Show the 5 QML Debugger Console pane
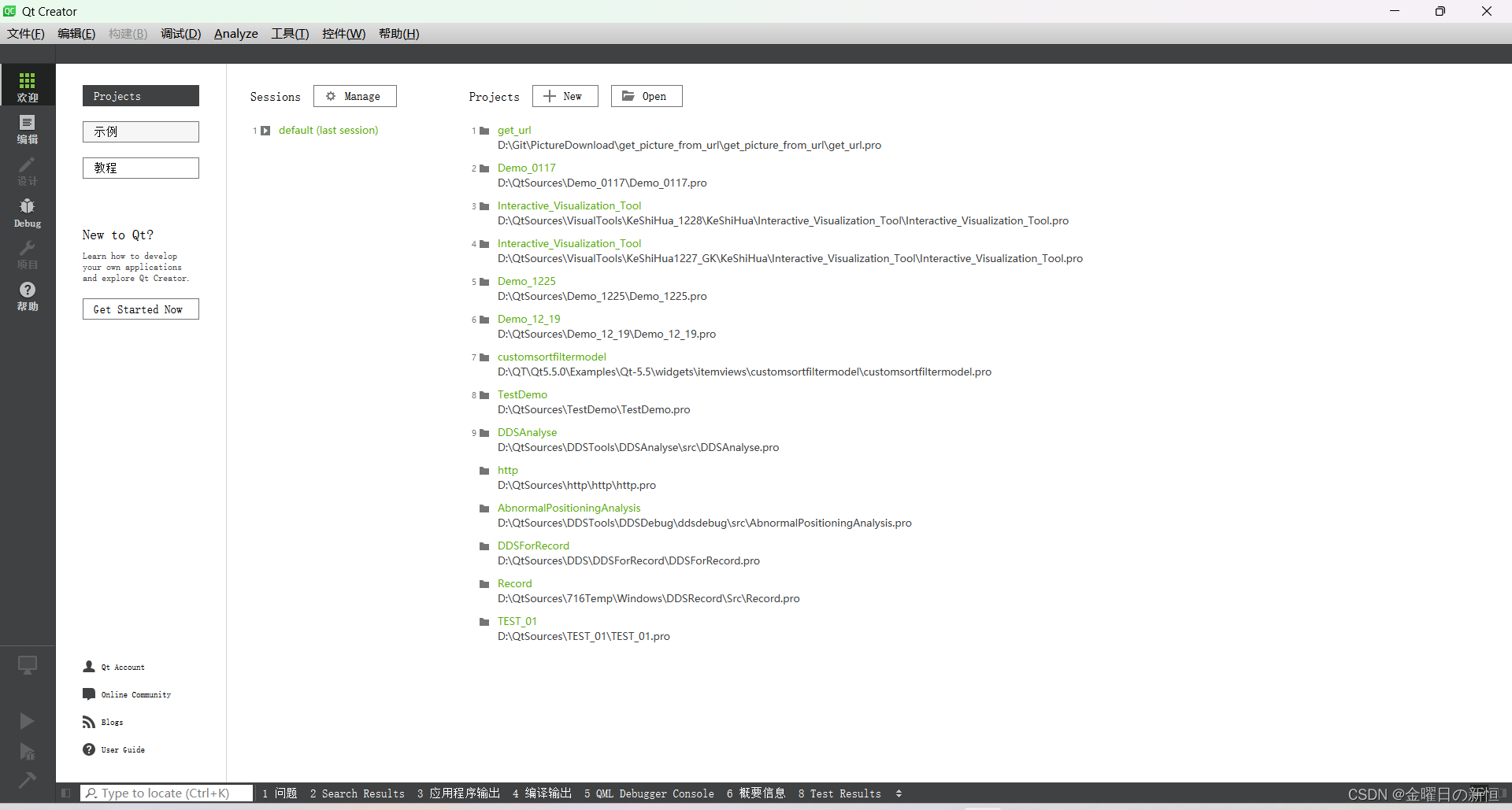Image resolution: width=1512 pixels, height=810 pixels. point(649,793)
